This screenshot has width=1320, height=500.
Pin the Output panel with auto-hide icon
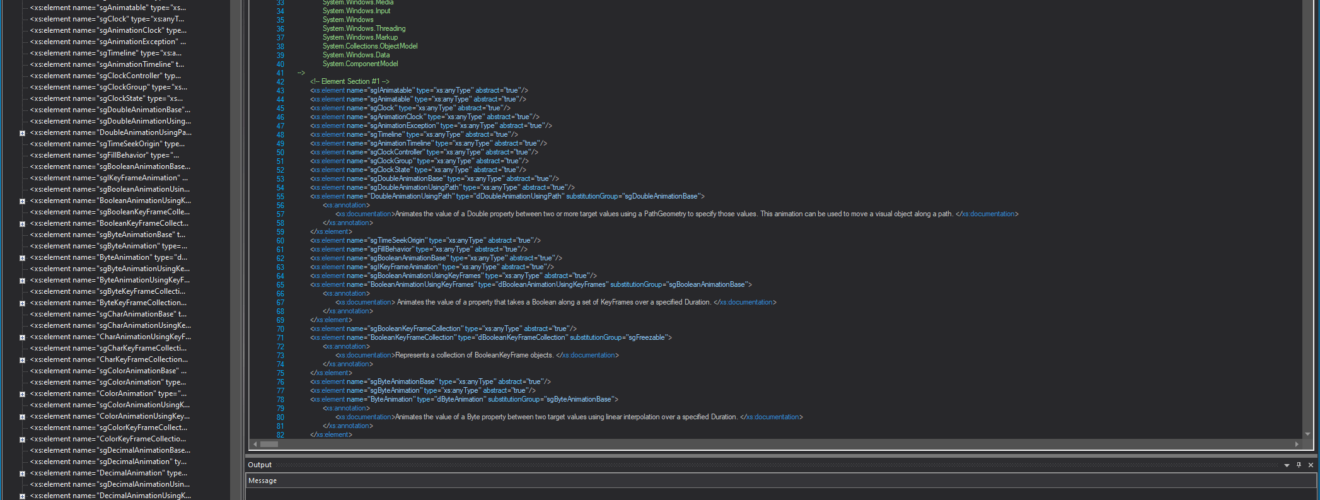click(x=1298, y=465)
